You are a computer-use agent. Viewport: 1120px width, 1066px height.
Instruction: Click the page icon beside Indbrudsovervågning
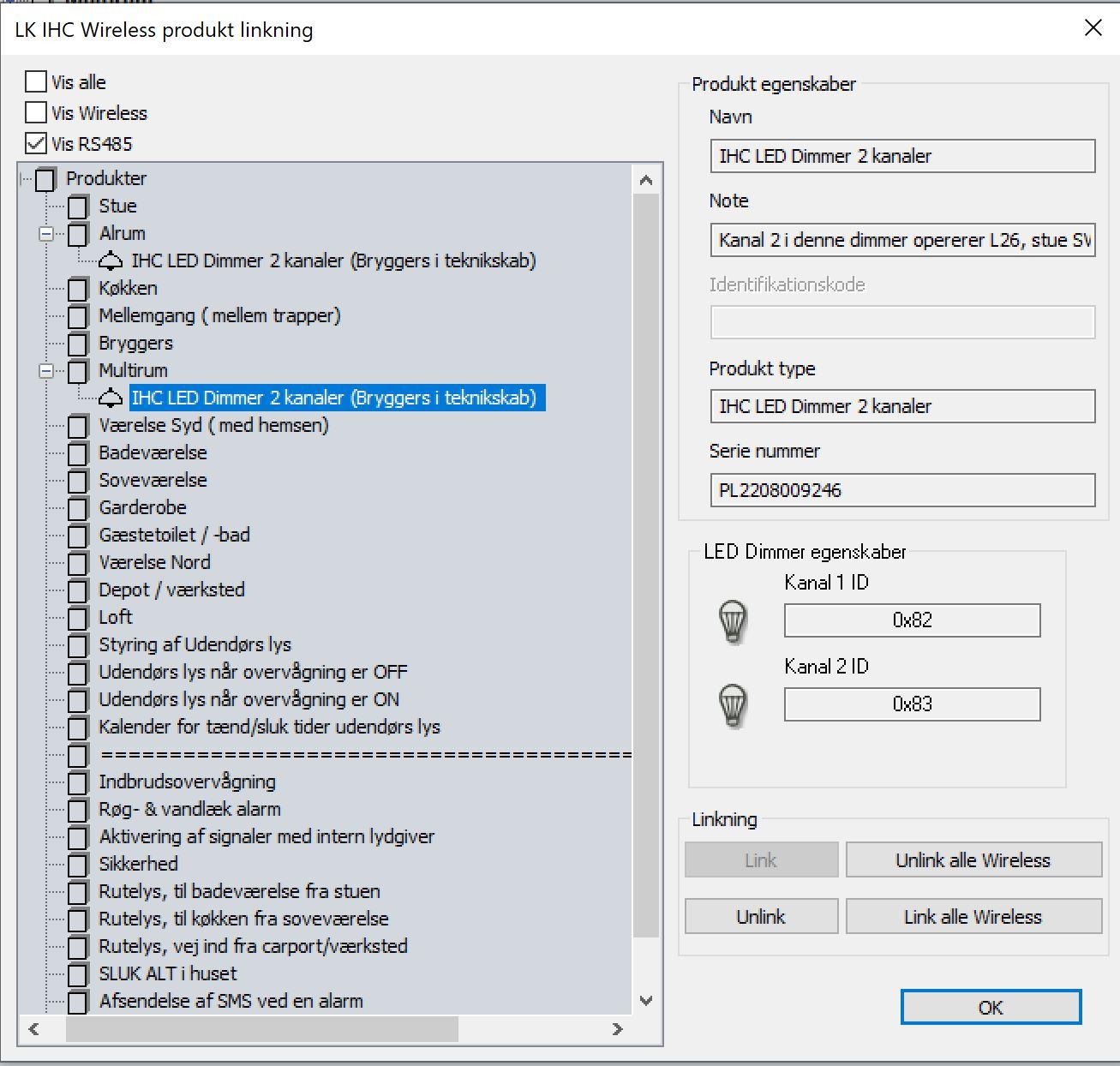[x=78, y=782]
